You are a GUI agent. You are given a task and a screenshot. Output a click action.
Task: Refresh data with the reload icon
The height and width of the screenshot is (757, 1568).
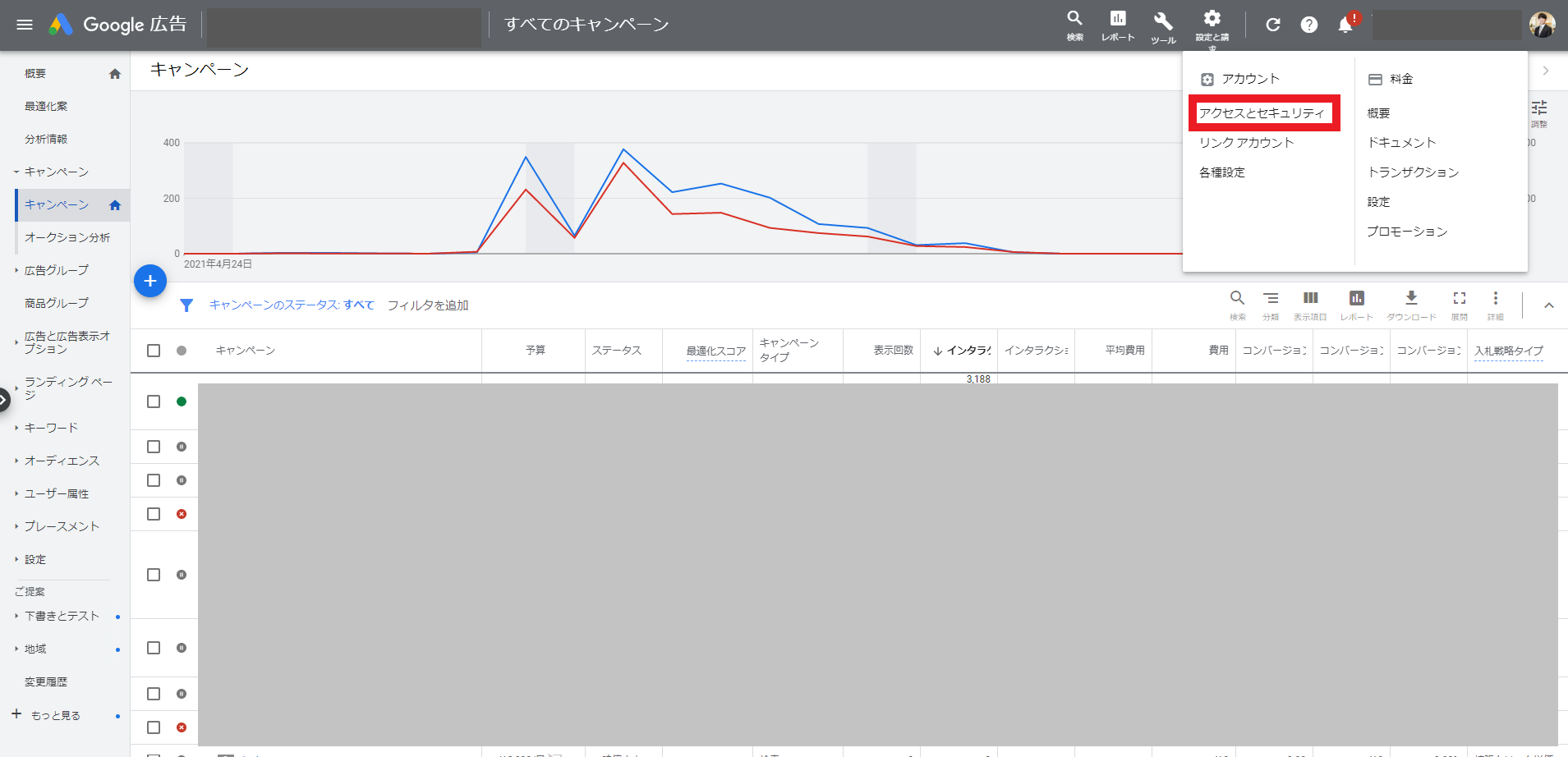tap(1273, 25)
